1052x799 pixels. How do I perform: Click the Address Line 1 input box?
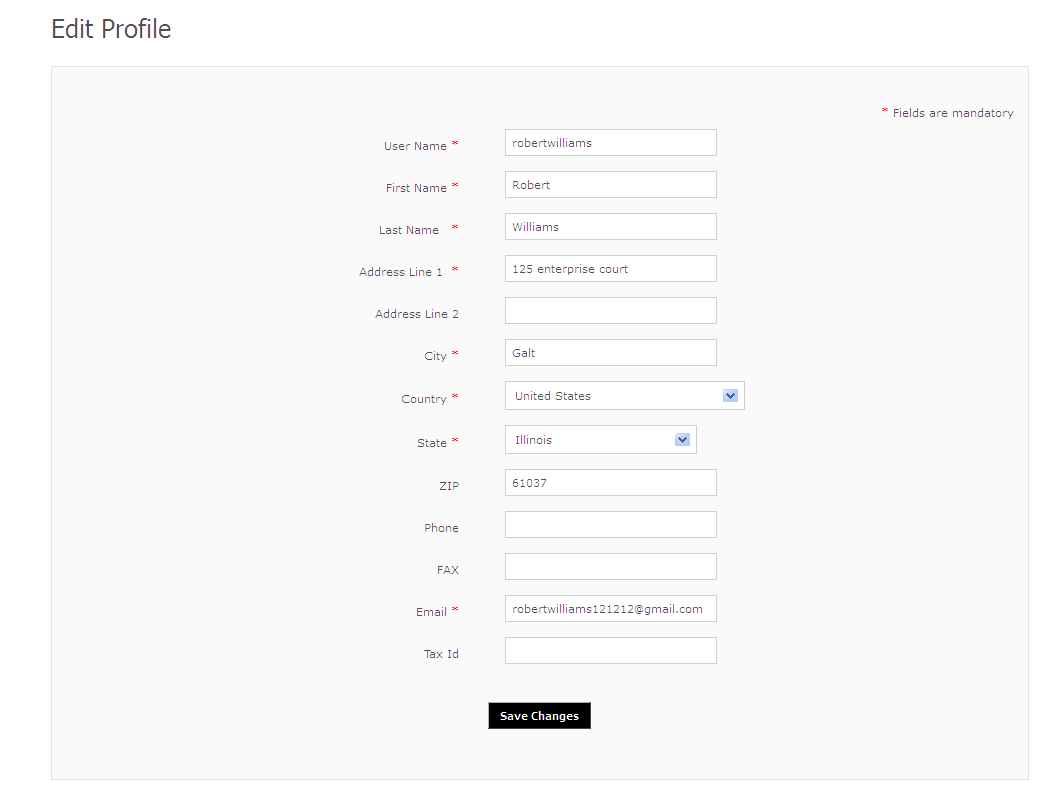(x=610, y=269)
